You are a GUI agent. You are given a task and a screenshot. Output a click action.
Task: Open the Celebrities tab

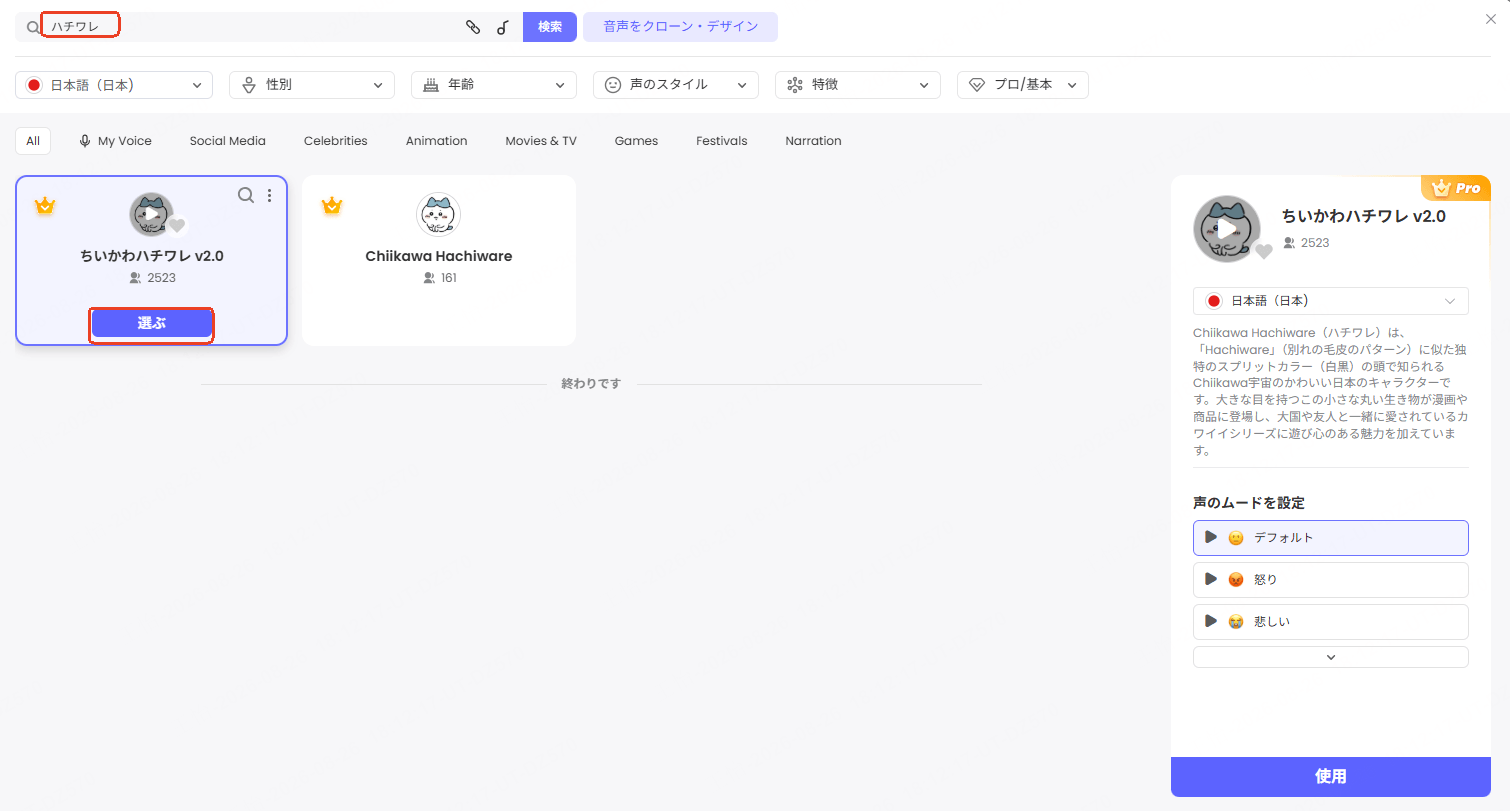[336, 141]
